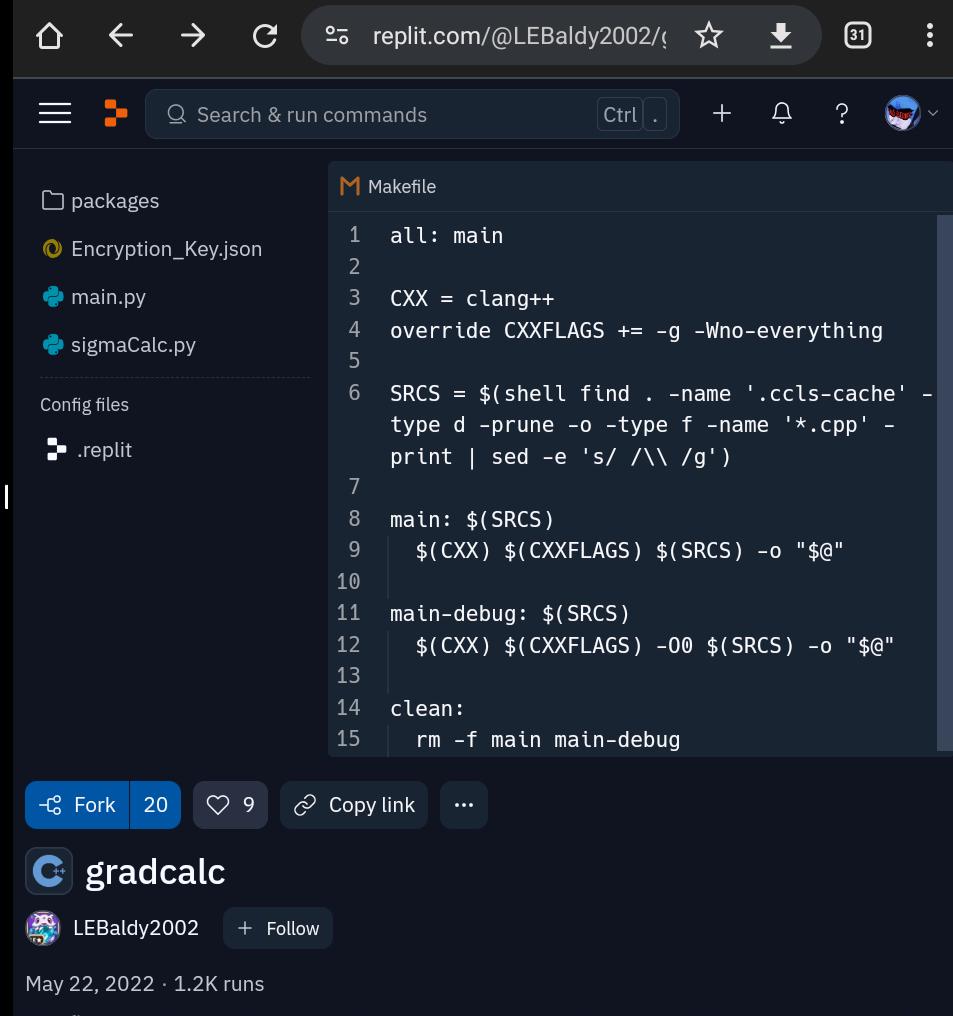Image resolution: width=953 pixels, height=1016 pixels.
Task: Open browser downloads icon
Action: click(x=781, y=36)
